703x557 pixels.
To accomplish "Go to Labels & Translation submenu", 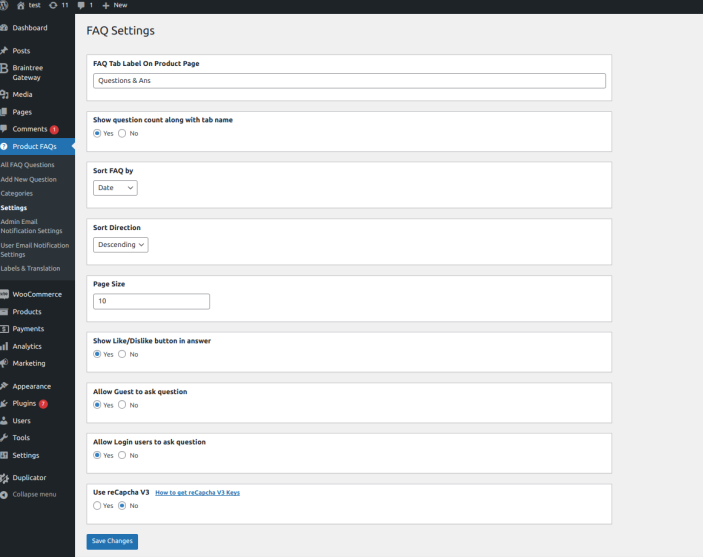I will (x=30, y=268).
